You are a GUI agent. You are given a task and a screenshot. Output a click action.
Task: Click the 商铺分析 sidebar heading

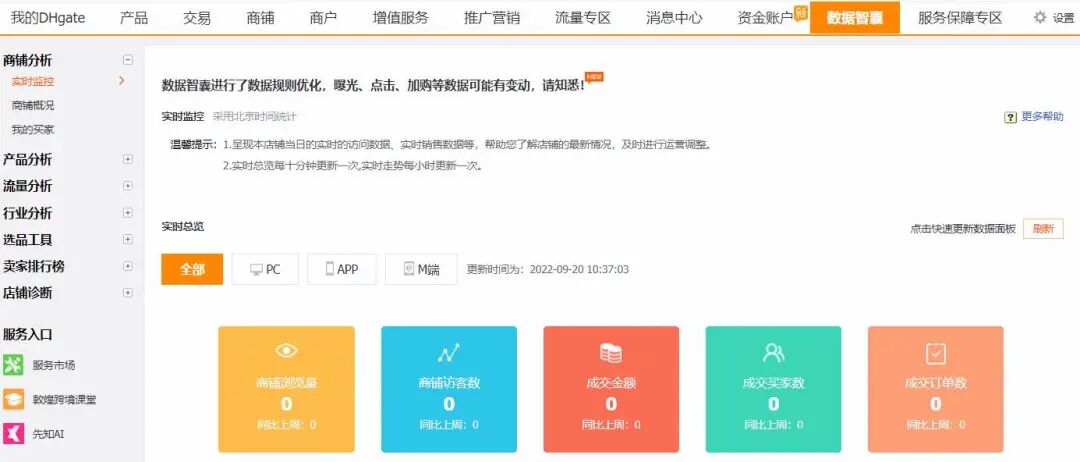pyautogui.click(x=28, y=61)
